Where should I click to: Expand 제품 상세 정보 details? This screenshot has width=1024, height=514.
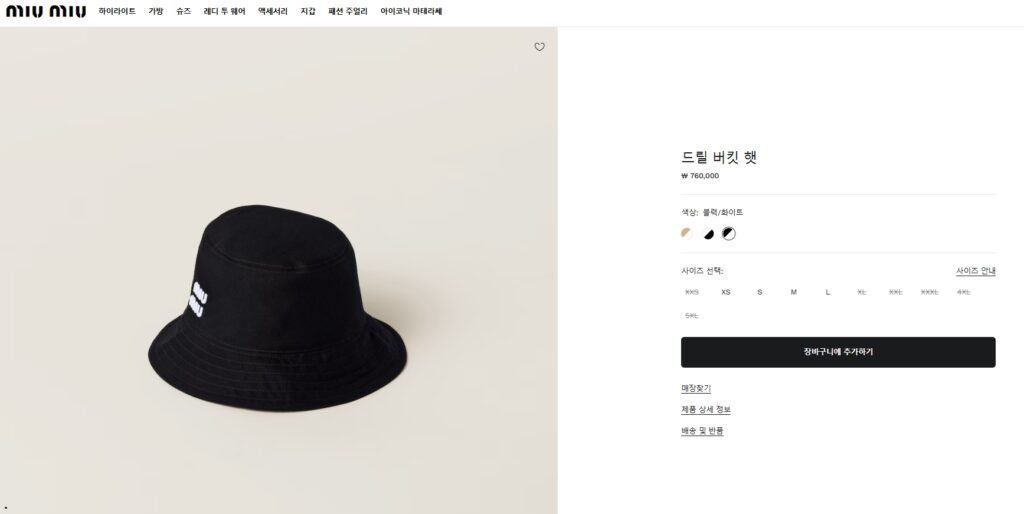(706, 410)
